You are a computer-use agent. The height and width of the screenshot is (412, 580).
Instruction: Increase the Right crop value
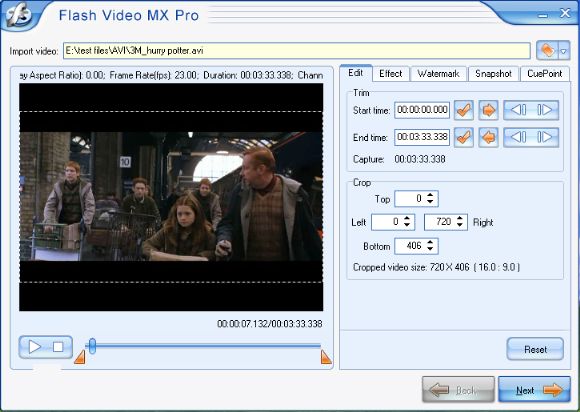pos(460,219)
